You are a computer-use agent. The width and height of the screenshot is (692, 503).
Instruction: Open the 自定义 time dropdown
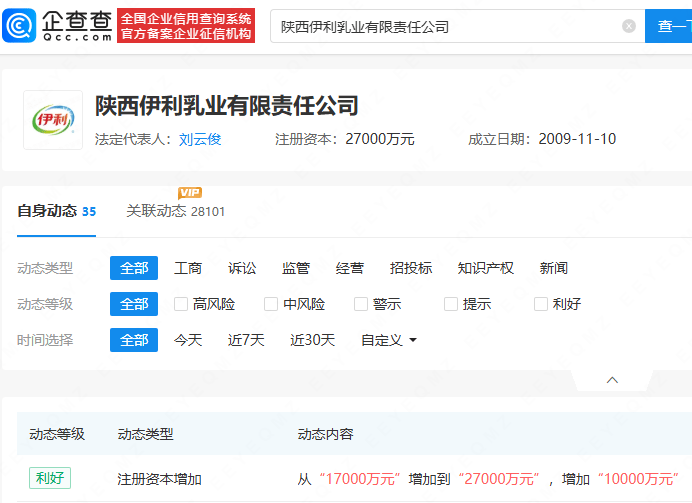(x=389, y=340)
